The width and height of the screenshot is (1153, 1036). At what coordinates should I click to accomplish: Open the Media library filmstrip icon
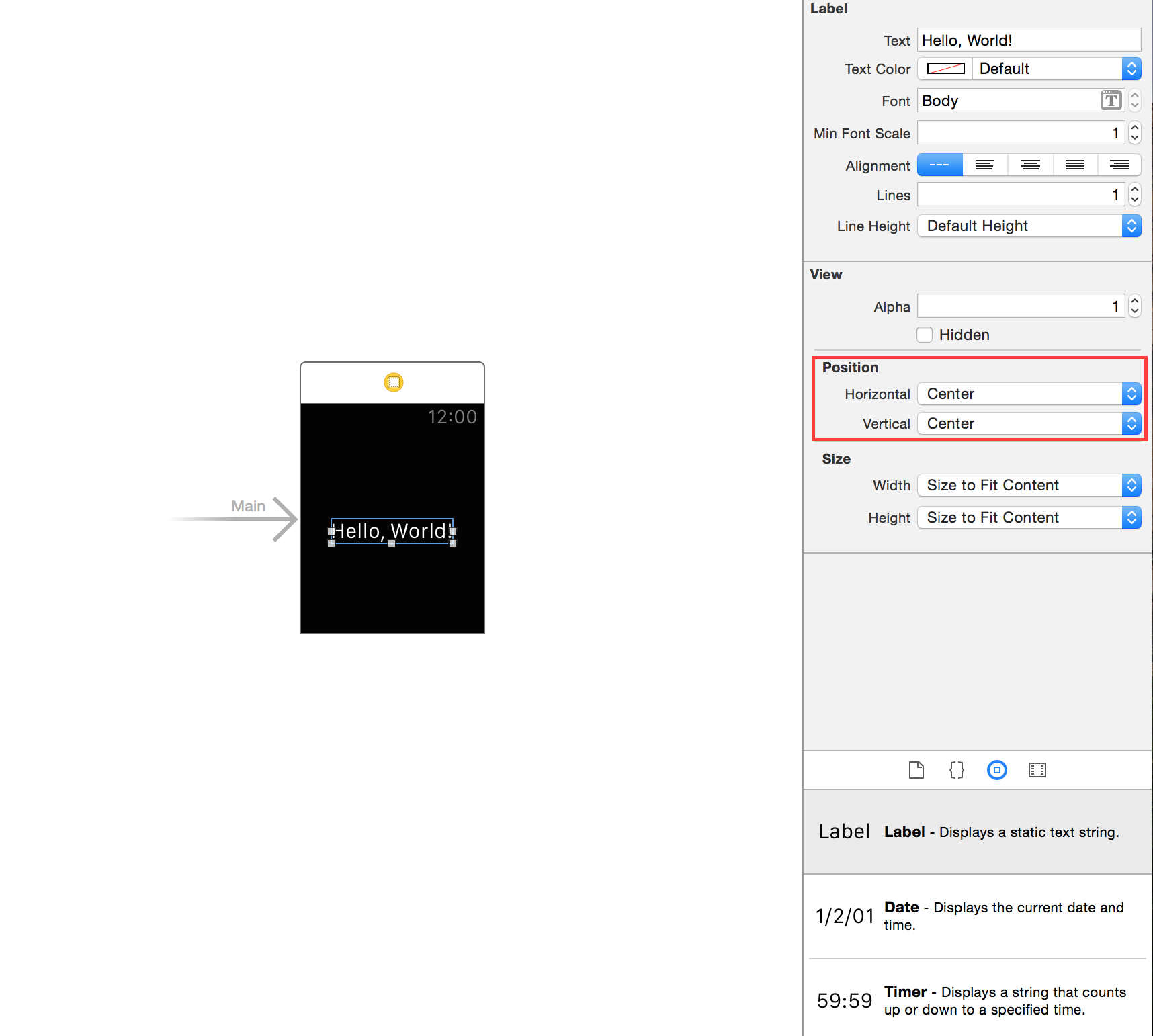[x=1037, y=770]
